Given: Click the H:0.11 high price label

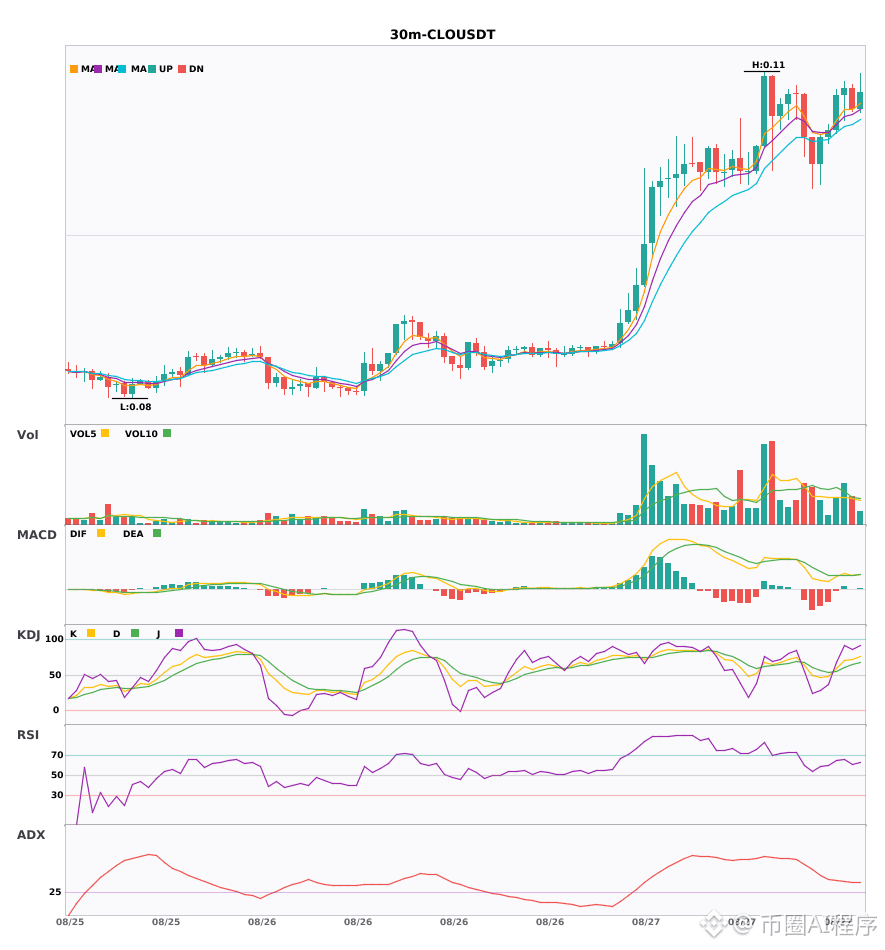Looking at the screenshot, I should [x=768, y=65].
